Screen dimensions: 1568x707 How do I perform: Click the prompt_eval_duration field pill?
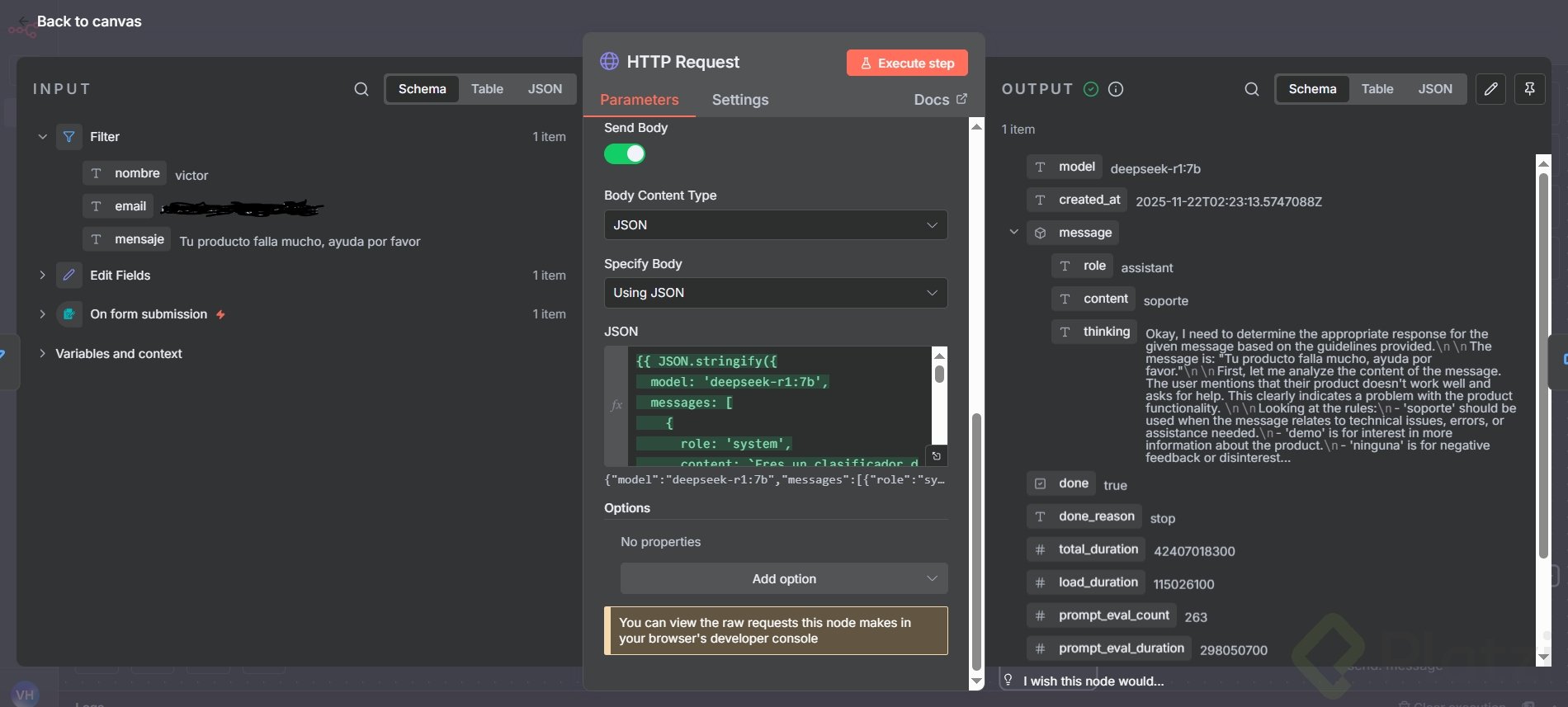click(1109, 648)
